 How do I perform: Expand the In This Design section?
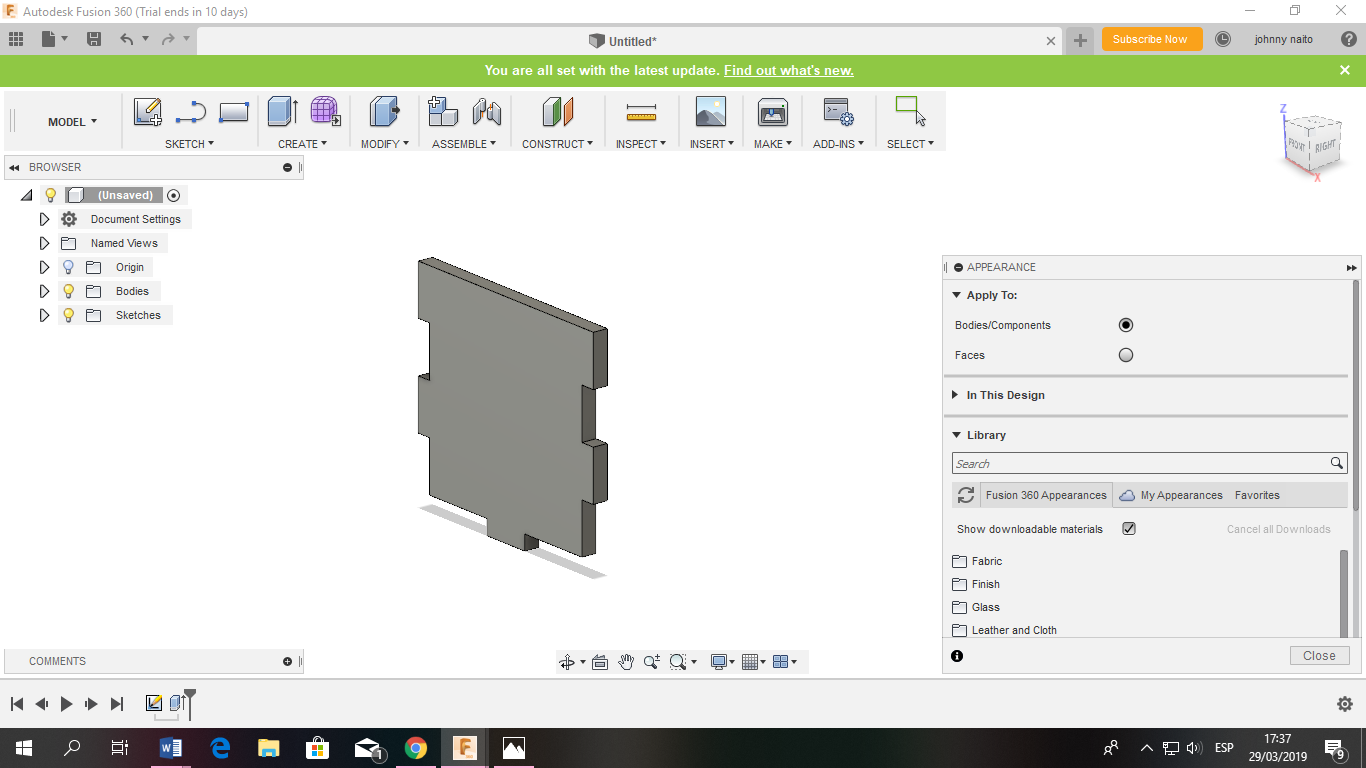(x=956, y=395)
